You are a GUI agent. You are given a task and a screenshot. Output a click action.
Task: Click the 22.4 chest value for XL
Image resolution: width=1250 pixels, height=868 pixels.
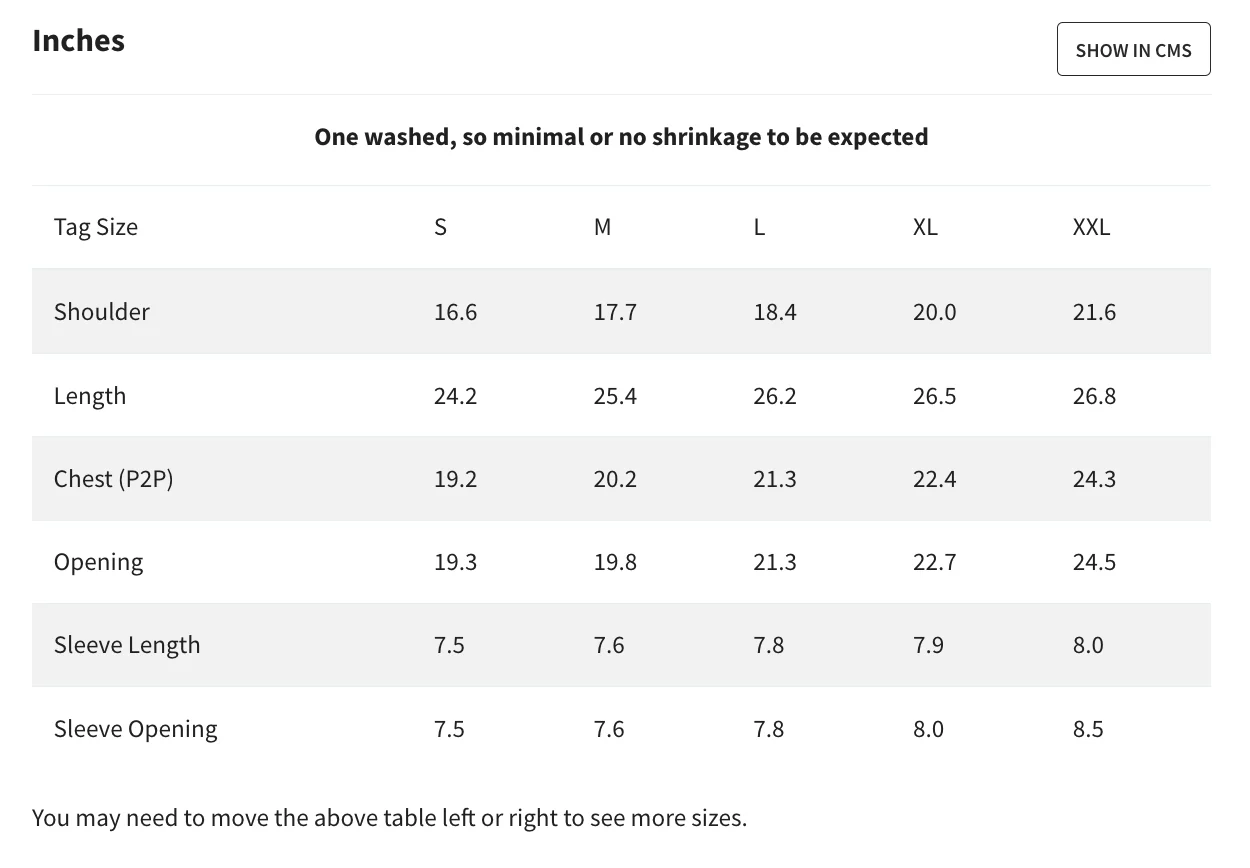[x=934, y=479]
